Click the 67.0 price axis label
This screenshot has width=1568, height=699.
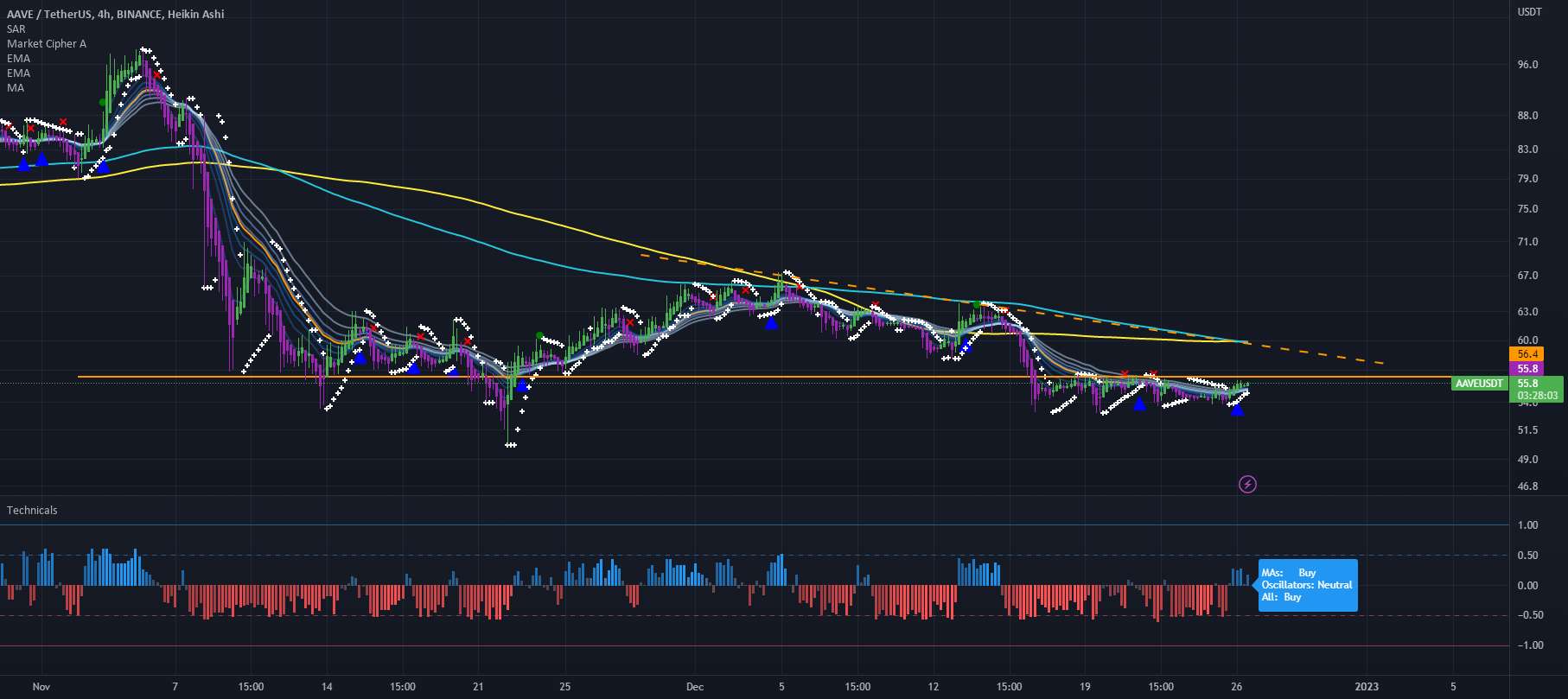point(1528,276)
